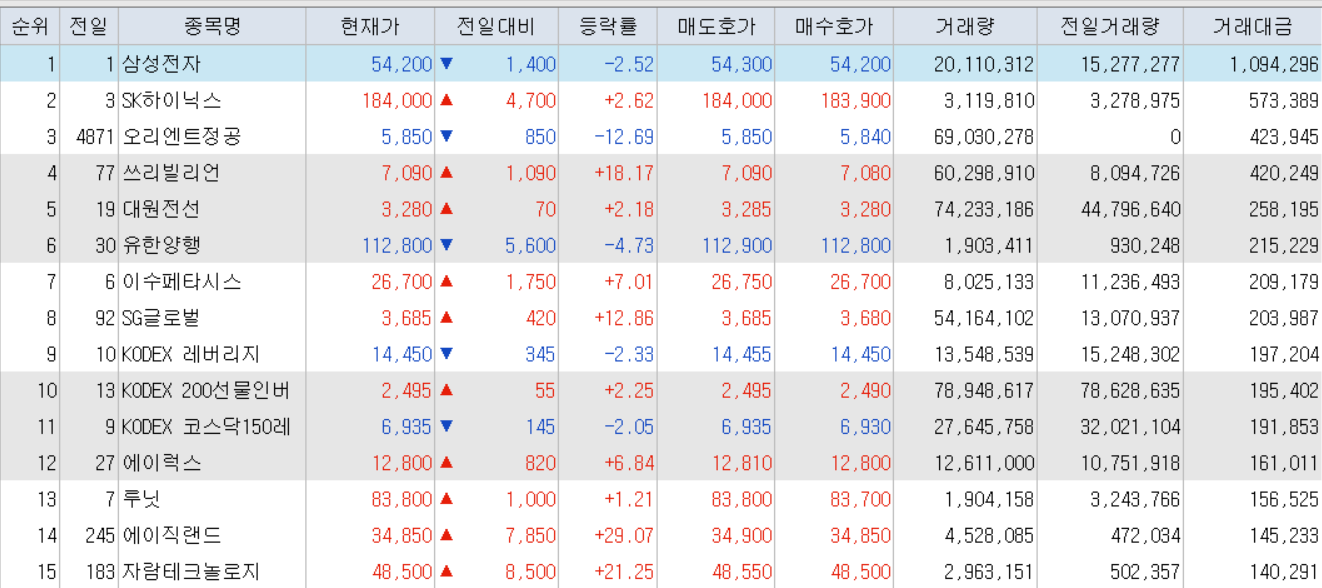This screenshot has height=588, width=1322.
Task: Click SK하이닉스 current price 184,000
Action: (x=396, y=100)
